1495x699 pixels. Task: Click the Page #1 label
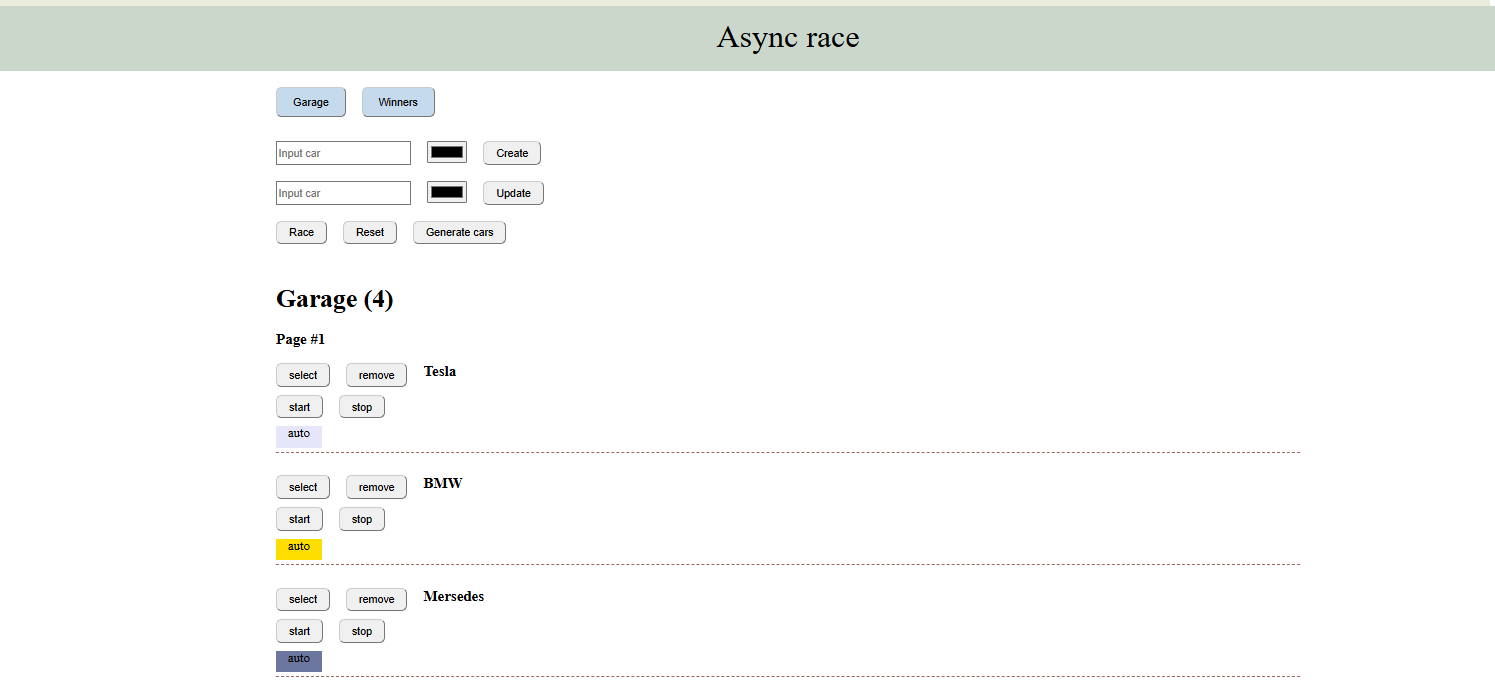tap(301, 339)
